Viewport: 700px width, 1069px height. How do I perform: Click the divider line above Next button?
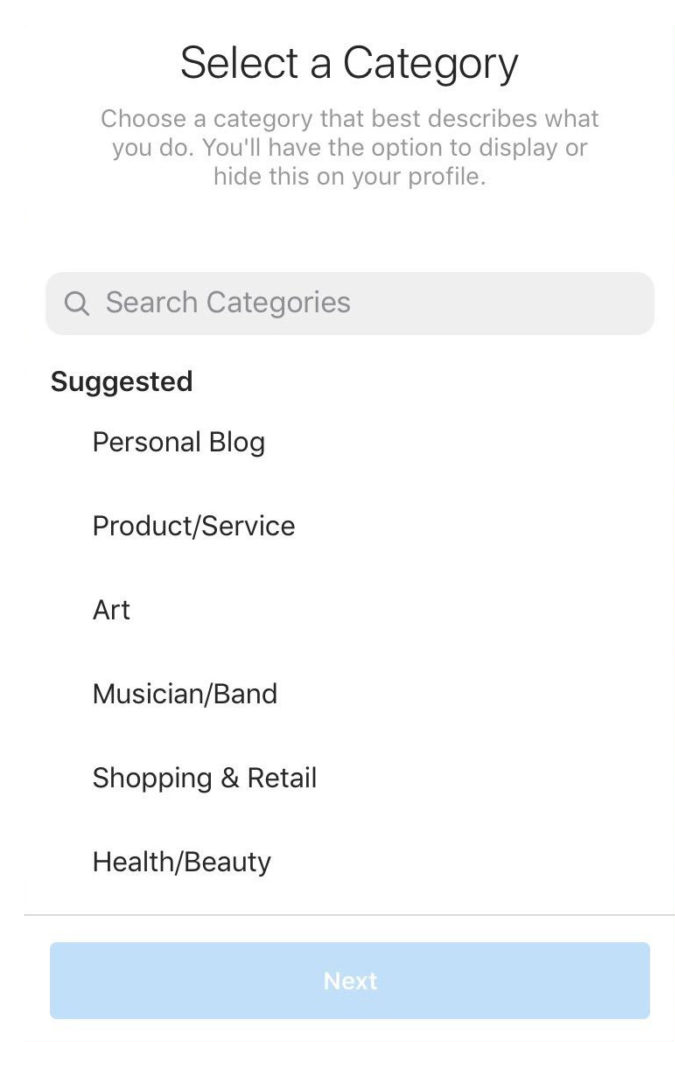[350, 915]
